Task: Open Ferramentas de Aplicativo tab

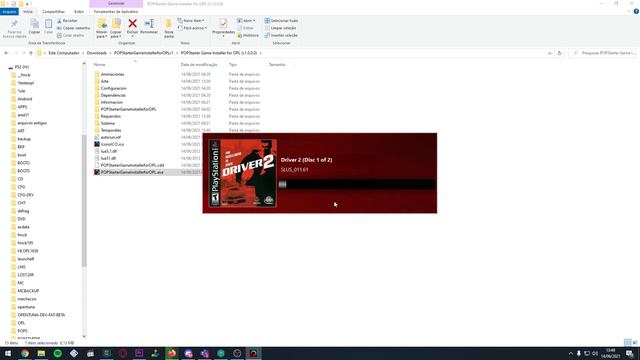Action: (116, 11)
